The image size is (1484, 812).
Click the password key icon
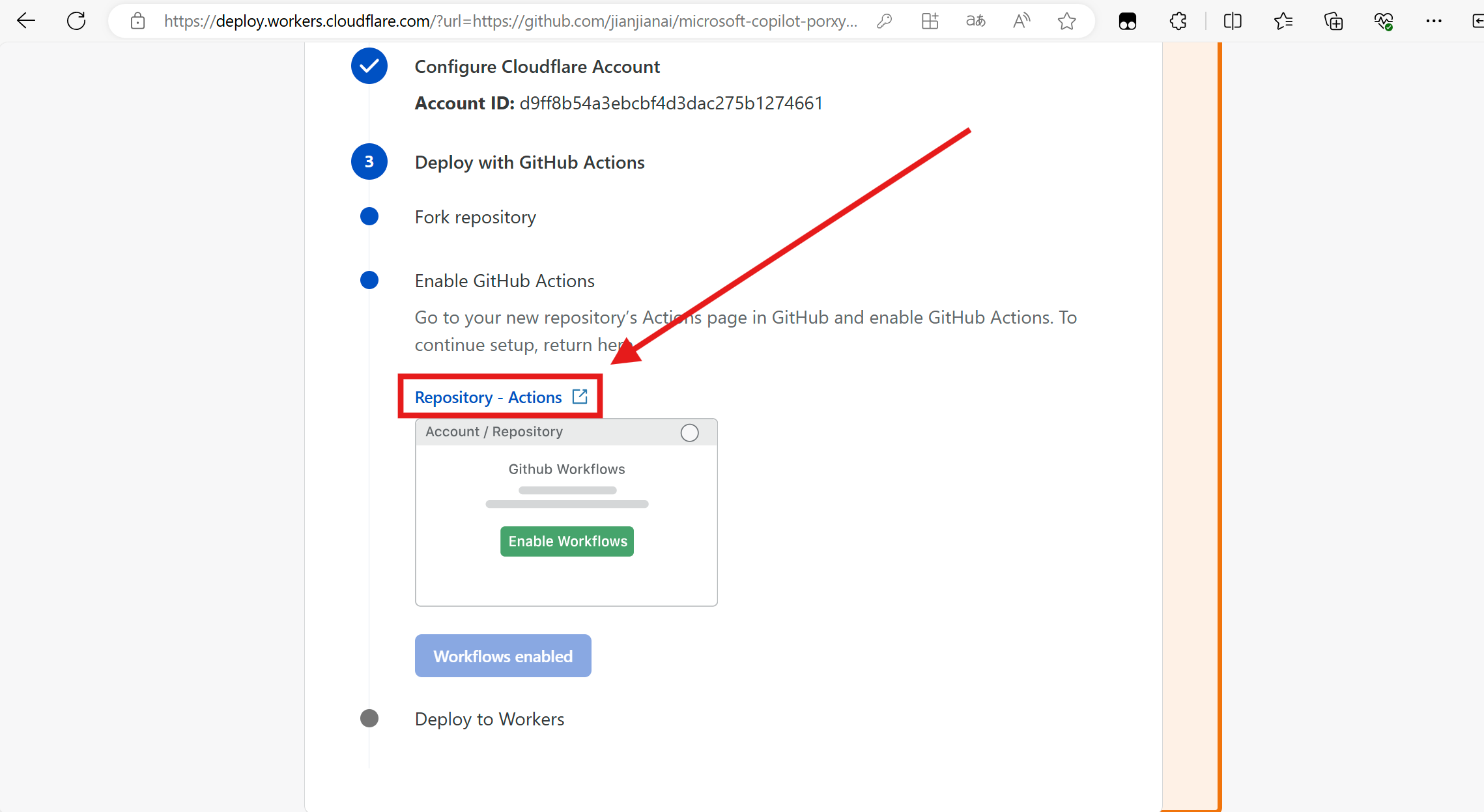[x=884, y=21]
